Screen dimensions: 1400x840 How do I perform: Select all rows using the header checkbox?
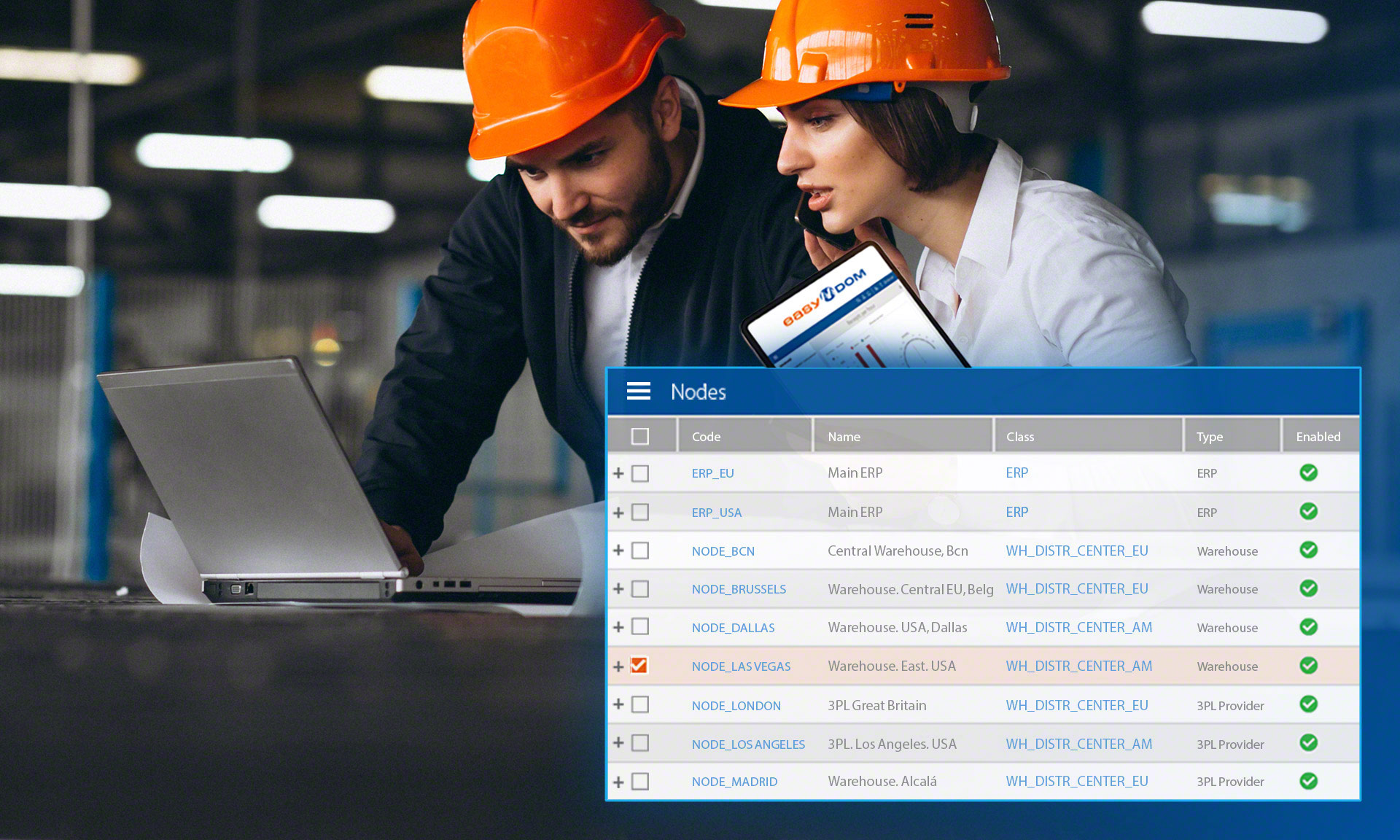point(640,435)
